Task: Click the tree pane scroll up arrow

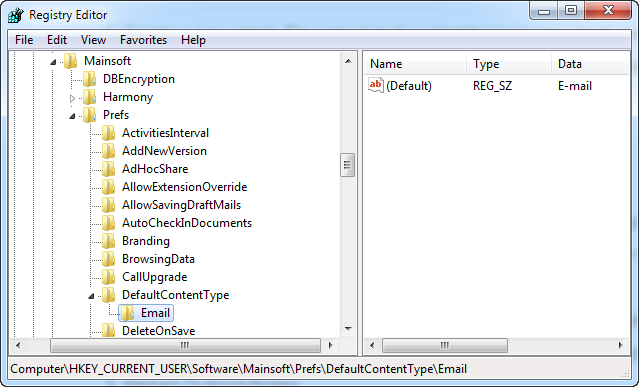Action: (348, 62)
